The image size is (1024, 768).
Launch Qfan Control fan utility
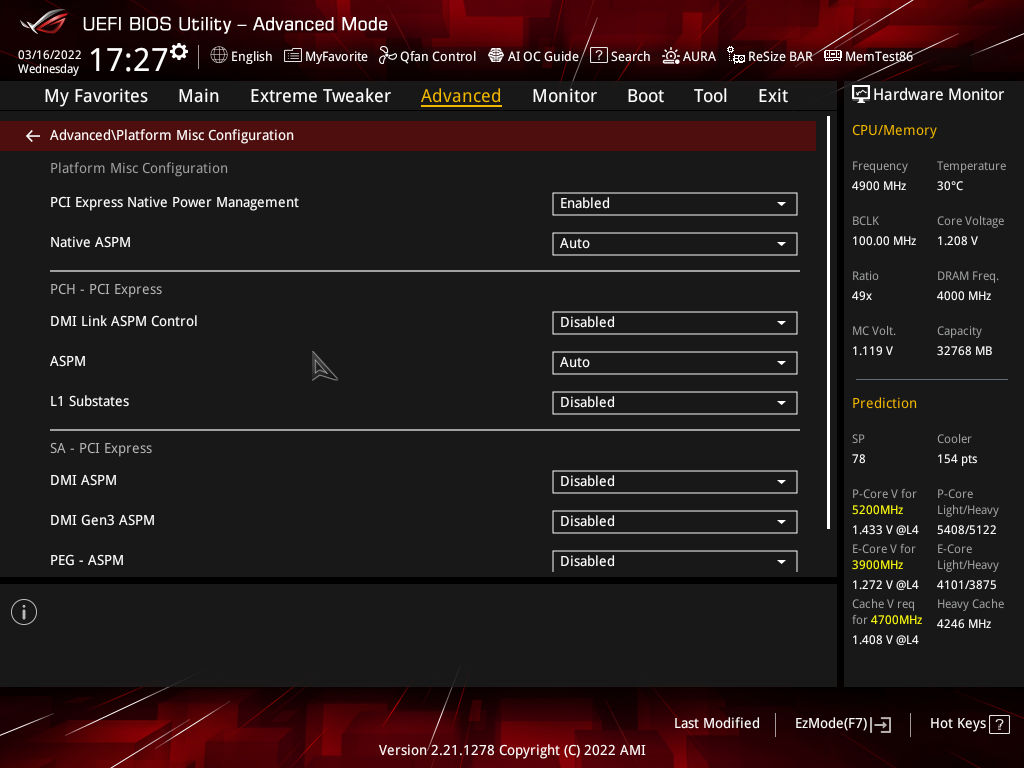tap(427, 56)
